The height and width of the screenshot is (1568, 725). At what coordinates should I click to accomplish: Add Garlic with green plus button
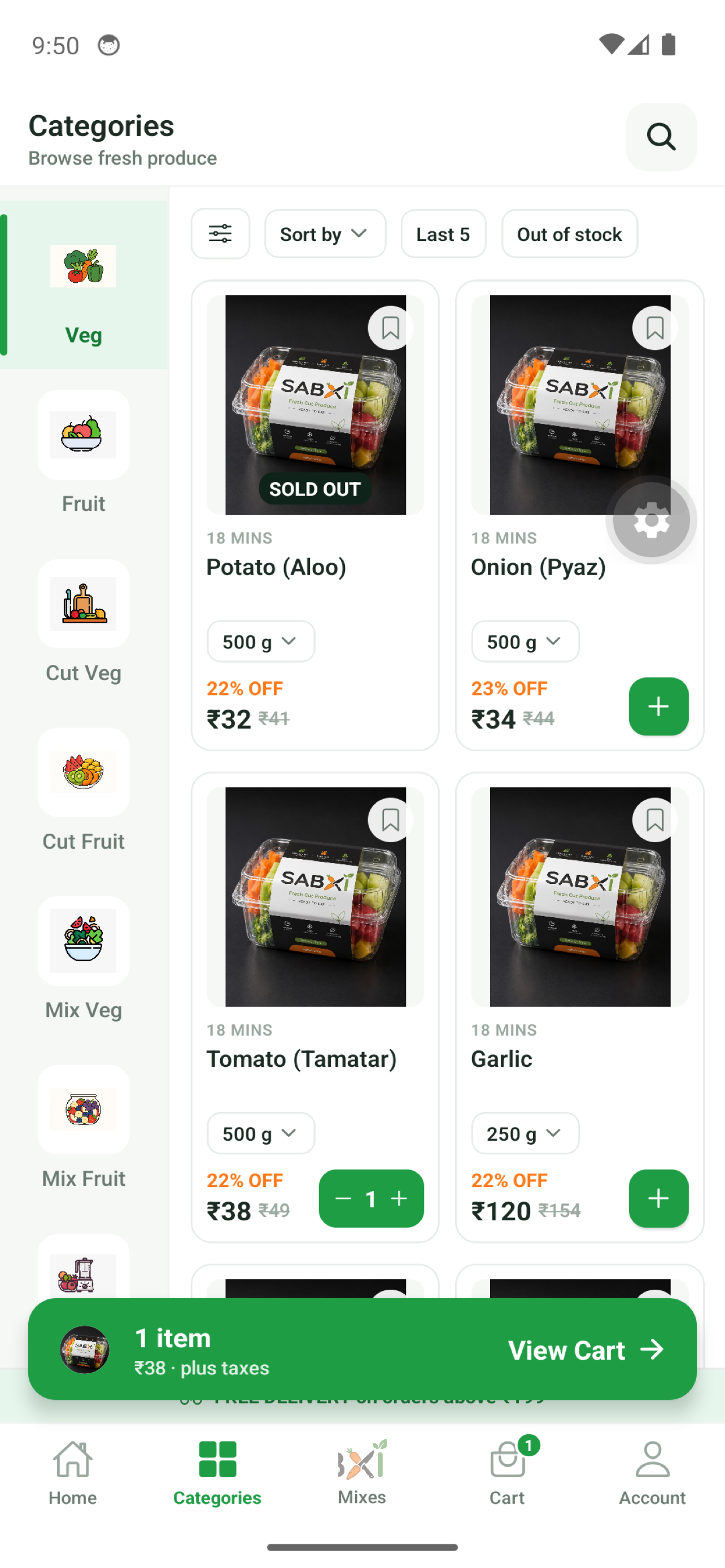tap(658, 1198)
